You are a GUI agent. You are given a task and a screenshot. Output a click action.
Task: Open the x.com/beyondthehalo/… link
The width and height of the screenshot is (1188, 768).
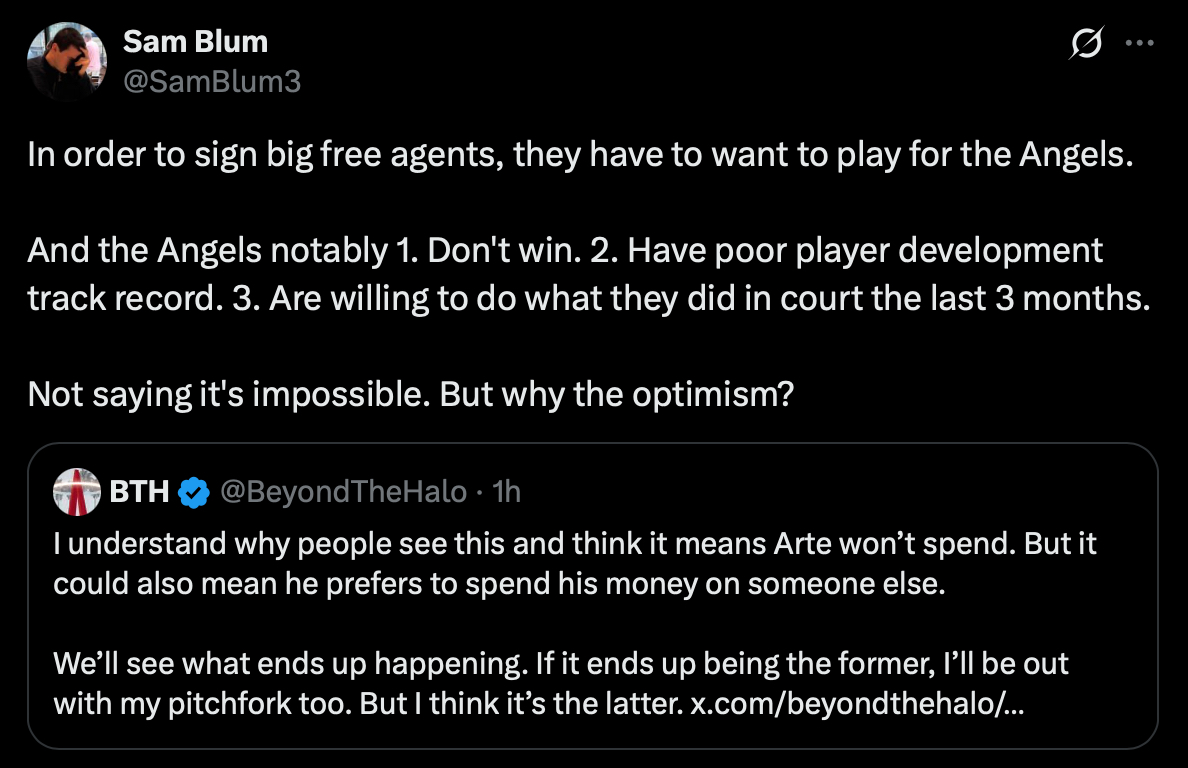(857, 704)
